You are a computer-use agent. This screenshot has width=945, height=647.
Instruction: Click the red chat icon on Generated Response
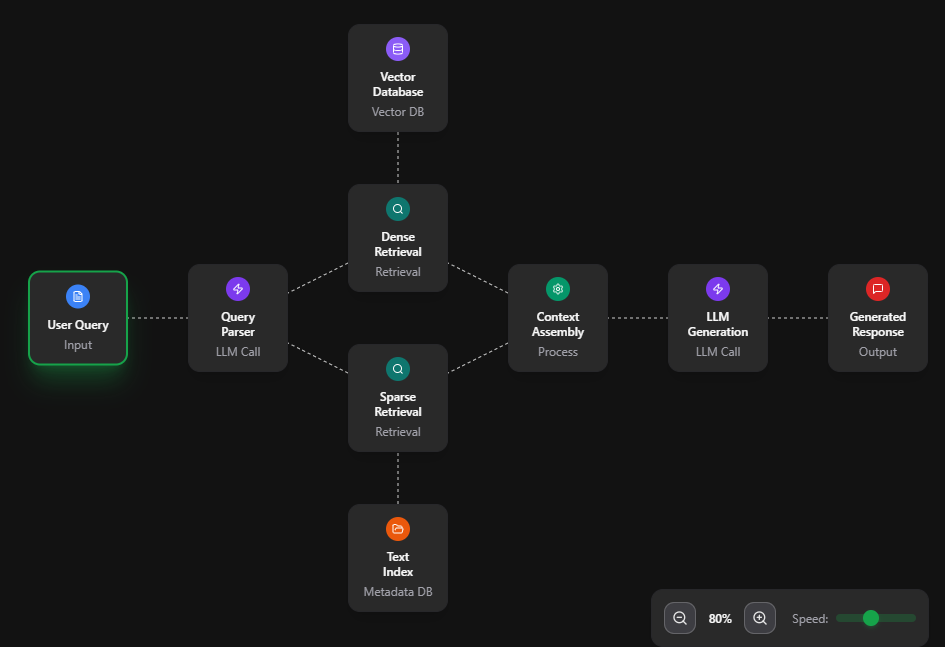click(878, 289)
